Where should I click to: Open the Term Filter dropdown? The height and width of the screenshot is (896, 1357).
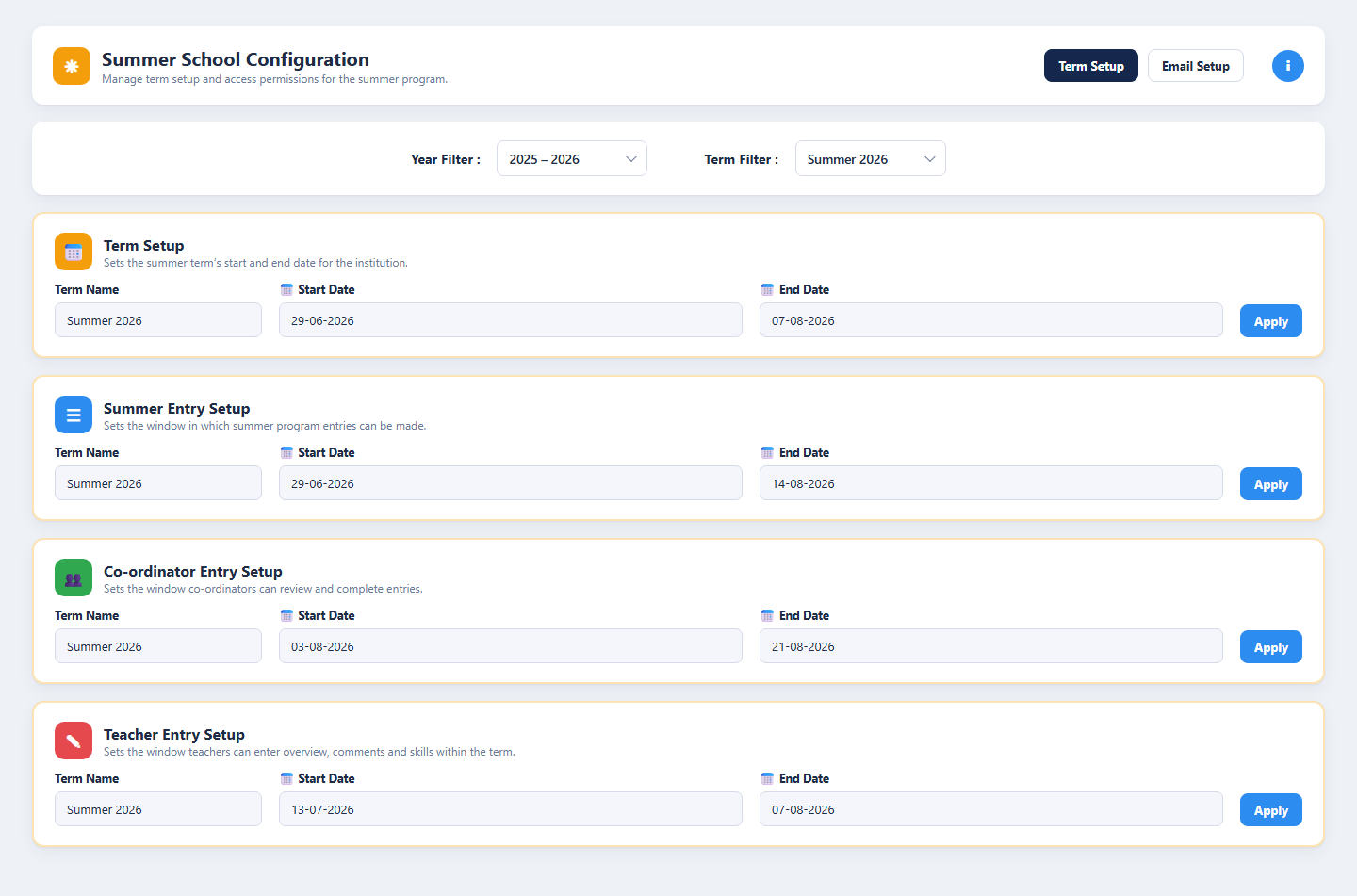pyautogui.click(x=871, y=158)
